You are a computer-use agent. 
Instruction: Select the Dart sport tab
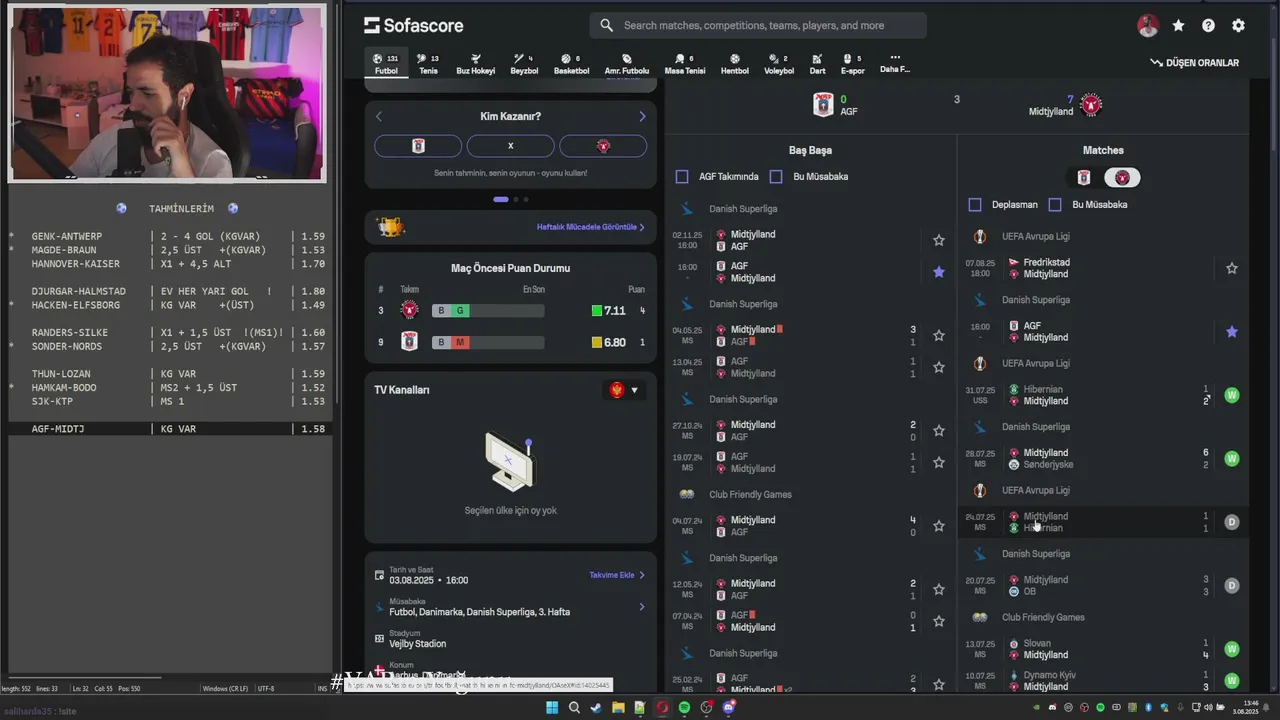(818, 64)
